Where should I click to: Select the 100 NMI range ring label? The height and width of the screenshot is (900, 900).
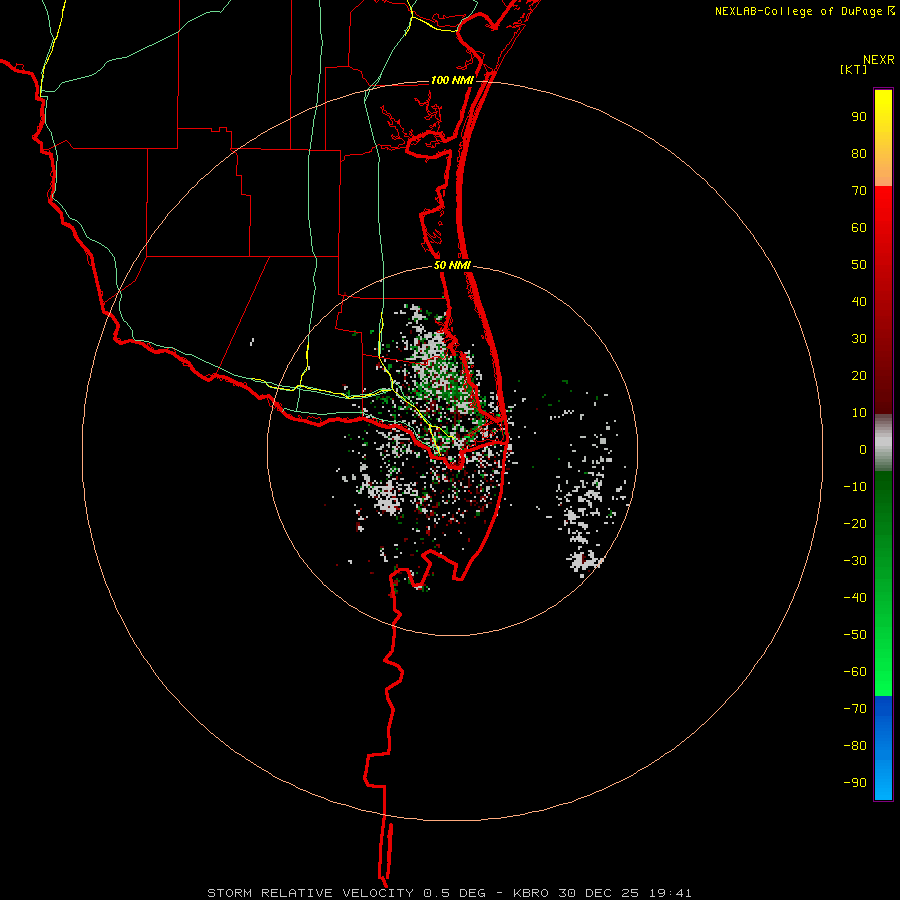pyautogui.click(x=452, y=80)
